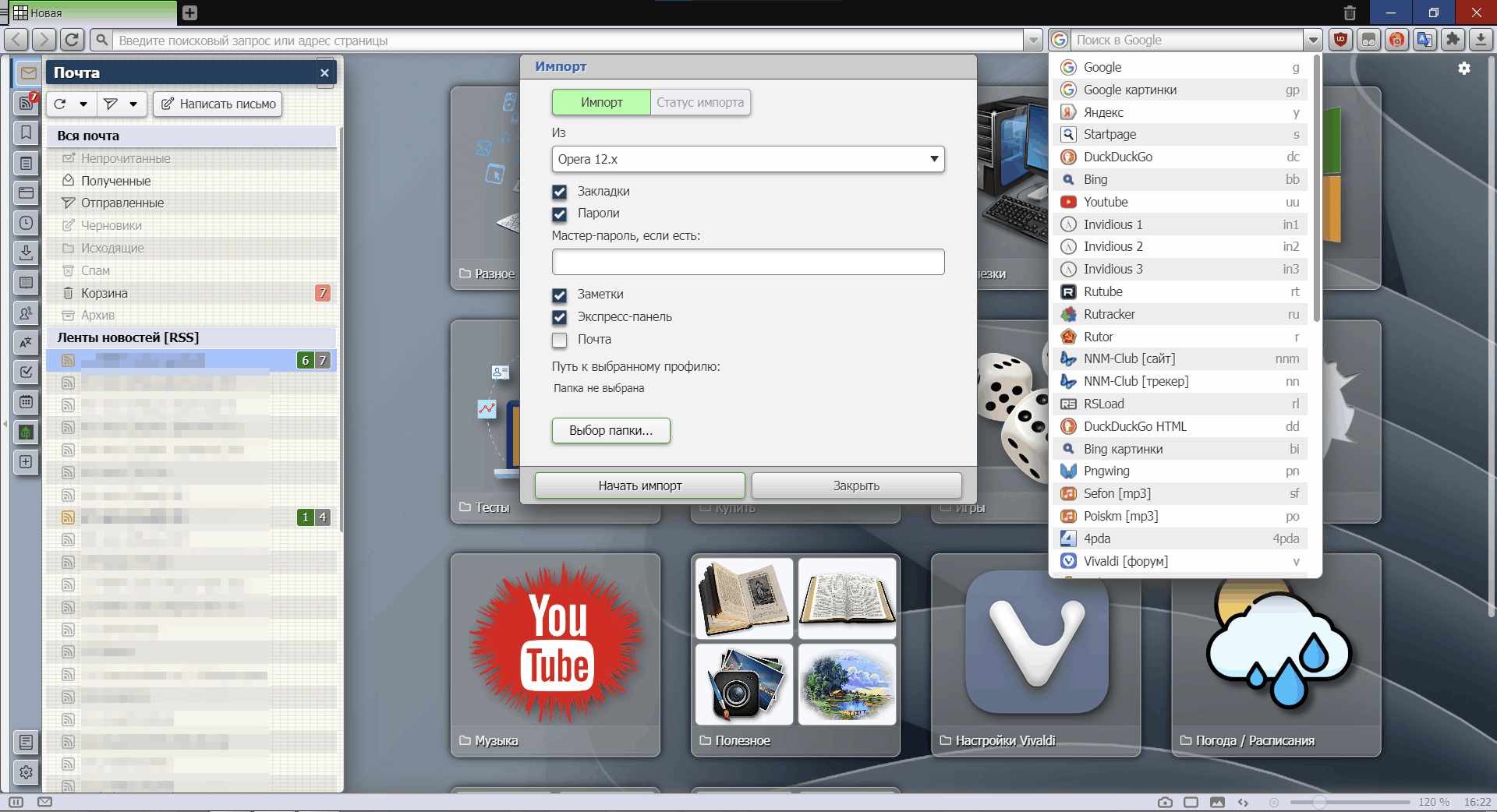Uncheck the Заметки checkbox
The image size is (1497, 812).
click(x=559, y=295)
